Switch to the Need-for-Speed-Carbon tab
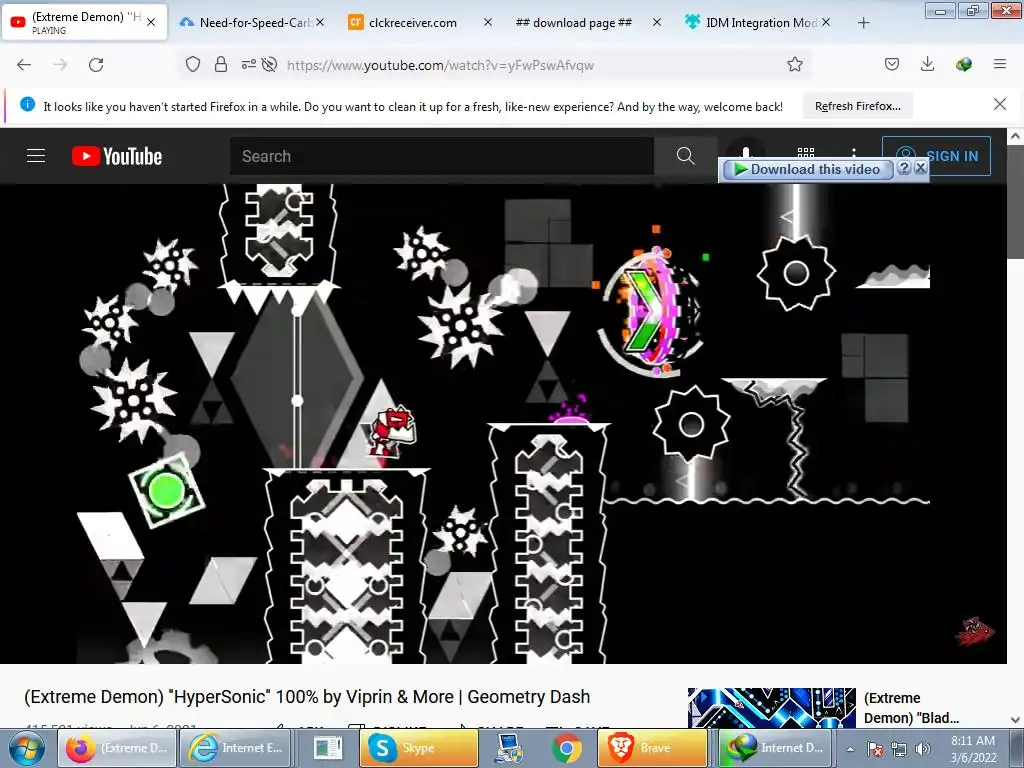Image resolution: width=1024 pixels, height=768 pixels. (251, 22)
